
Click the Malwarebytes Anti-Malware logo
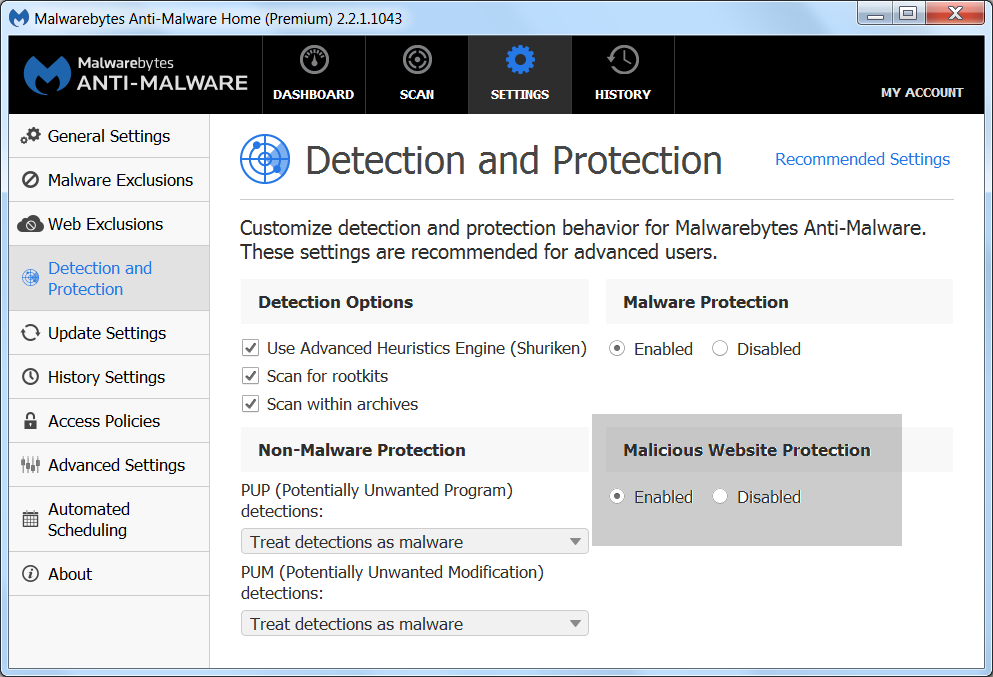click(x=135, y=75)
